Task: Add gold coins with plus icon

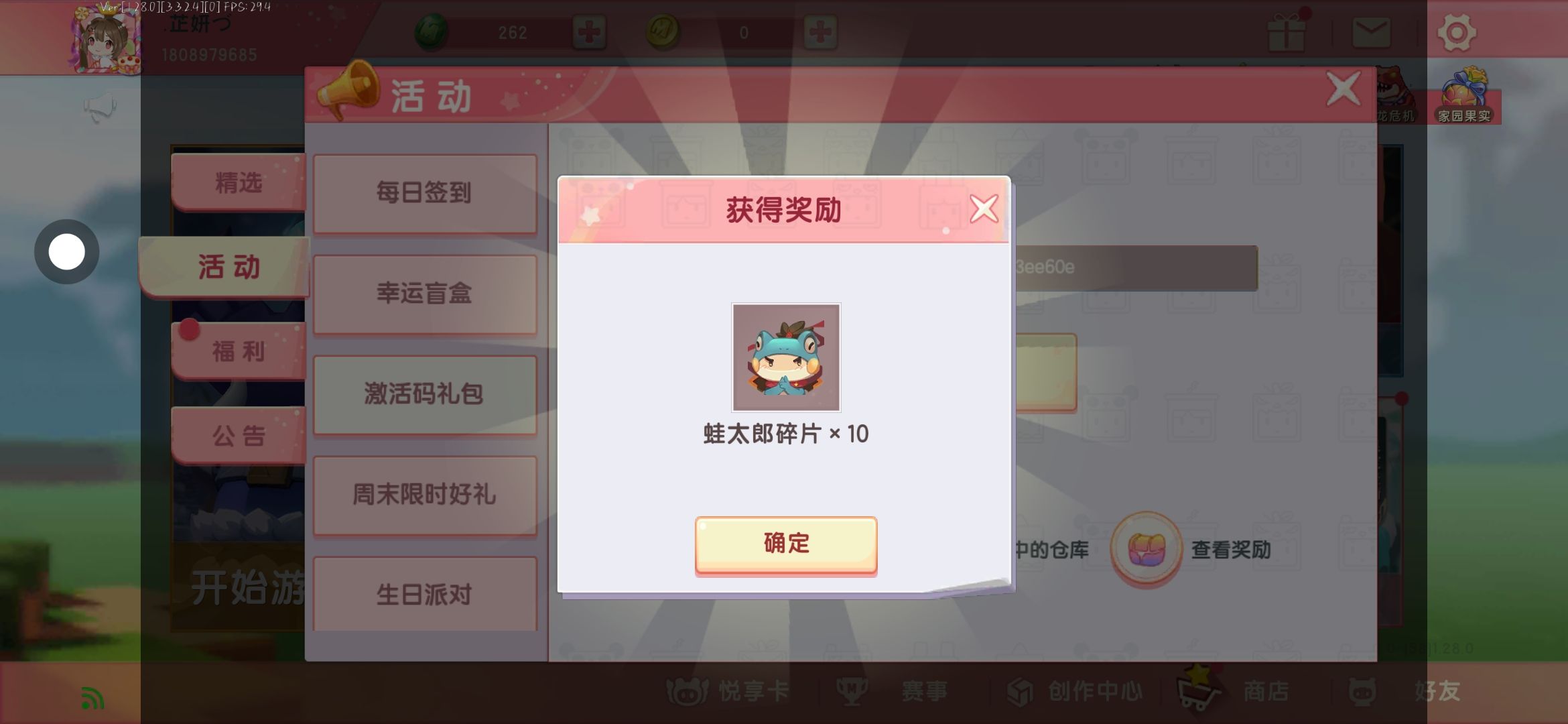Action: [821, 32]
